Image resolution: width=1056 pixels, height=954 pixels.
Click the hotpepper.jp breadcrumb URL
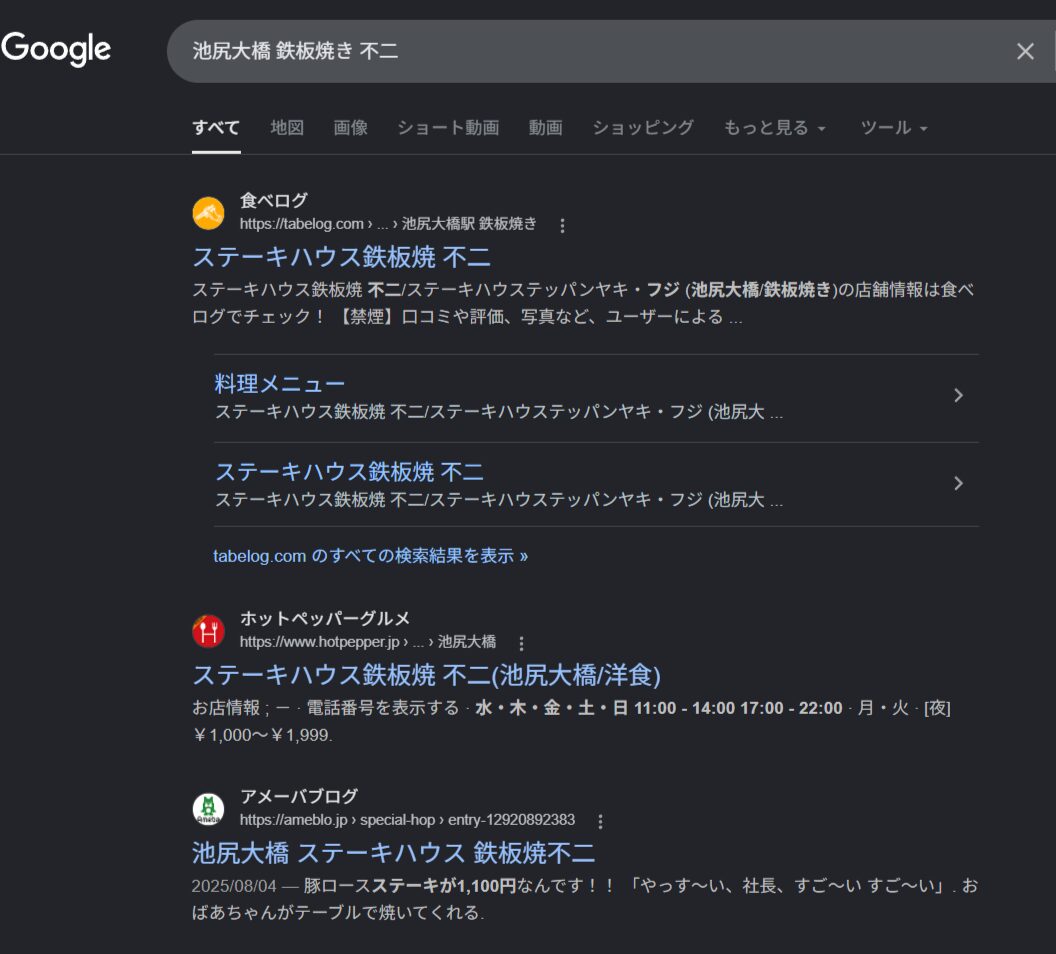pyautogui.click(x=368, y=642)
